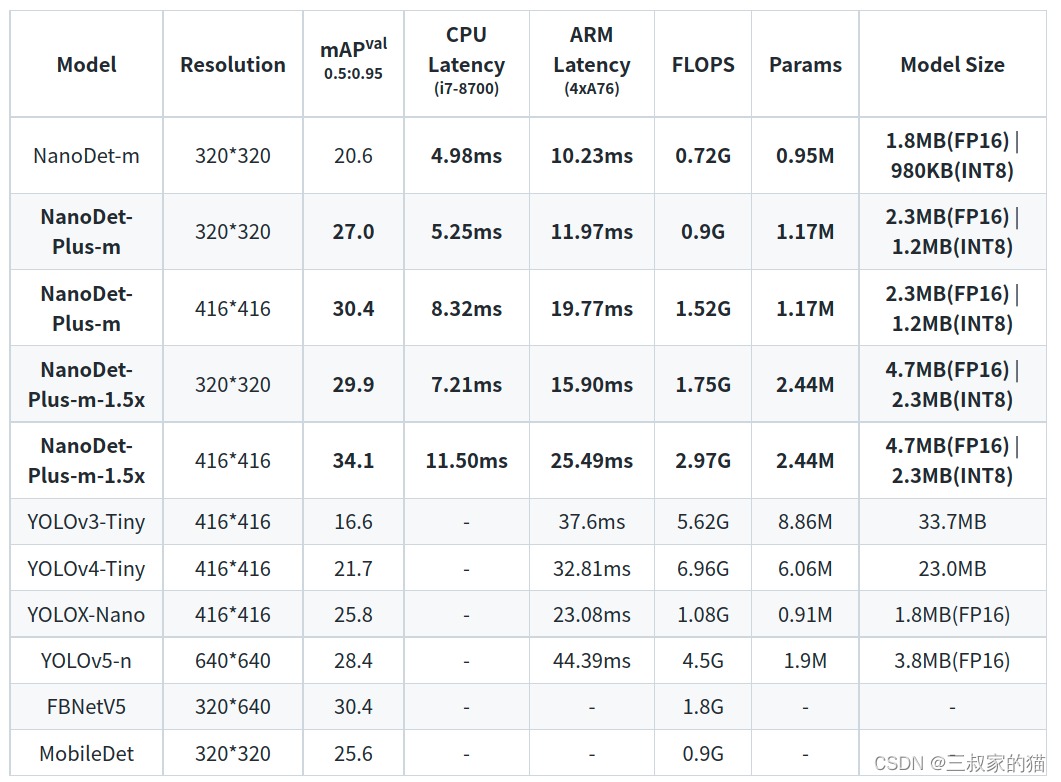
Task: Select the 23.08ms ARM latency cell
Action: coord(591,615)
